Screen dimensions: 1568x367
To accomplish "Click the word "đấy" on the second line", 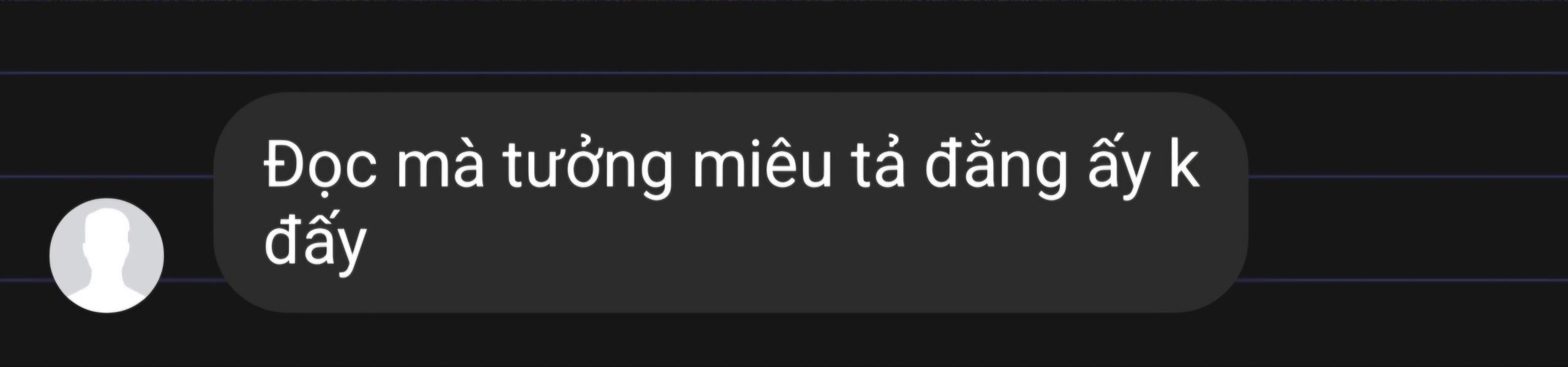I will point(315,243).
